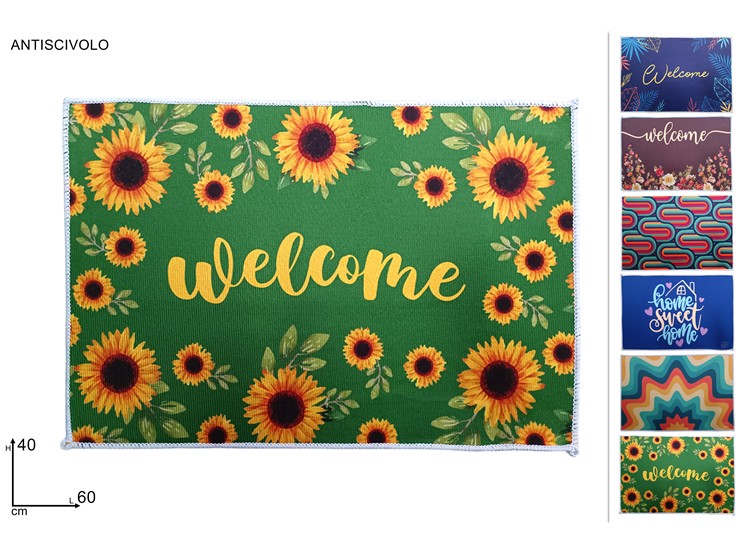The image size is (740, 555).
Task: Click the vertical height arrow of dimension guide
Action: point(13,472)
